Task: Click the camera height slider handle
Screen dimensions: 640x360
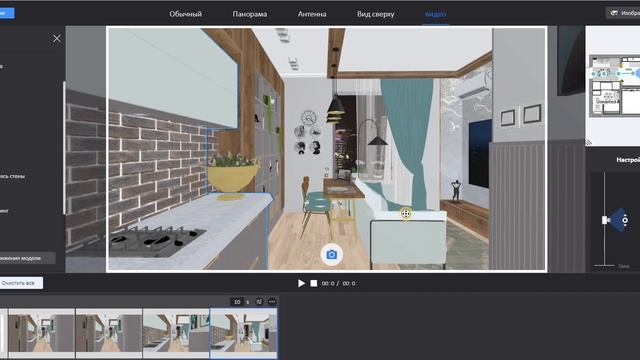Action: coord(604,220)
